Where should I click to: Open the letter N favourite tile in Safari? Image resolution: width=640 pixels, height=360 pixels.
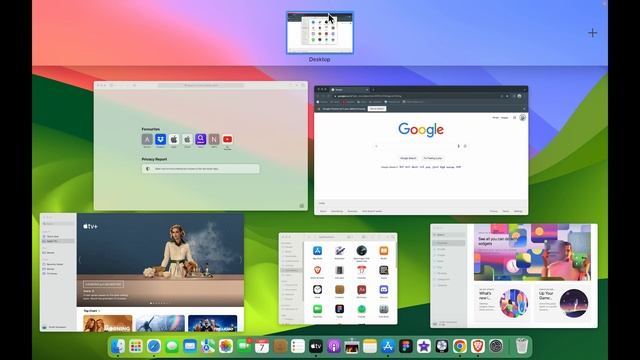click(214, 139)
